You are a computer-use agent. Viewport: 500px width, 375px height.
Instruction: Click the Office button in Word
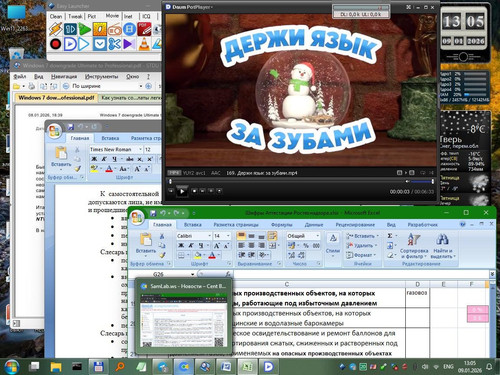[x=54, y=131]
